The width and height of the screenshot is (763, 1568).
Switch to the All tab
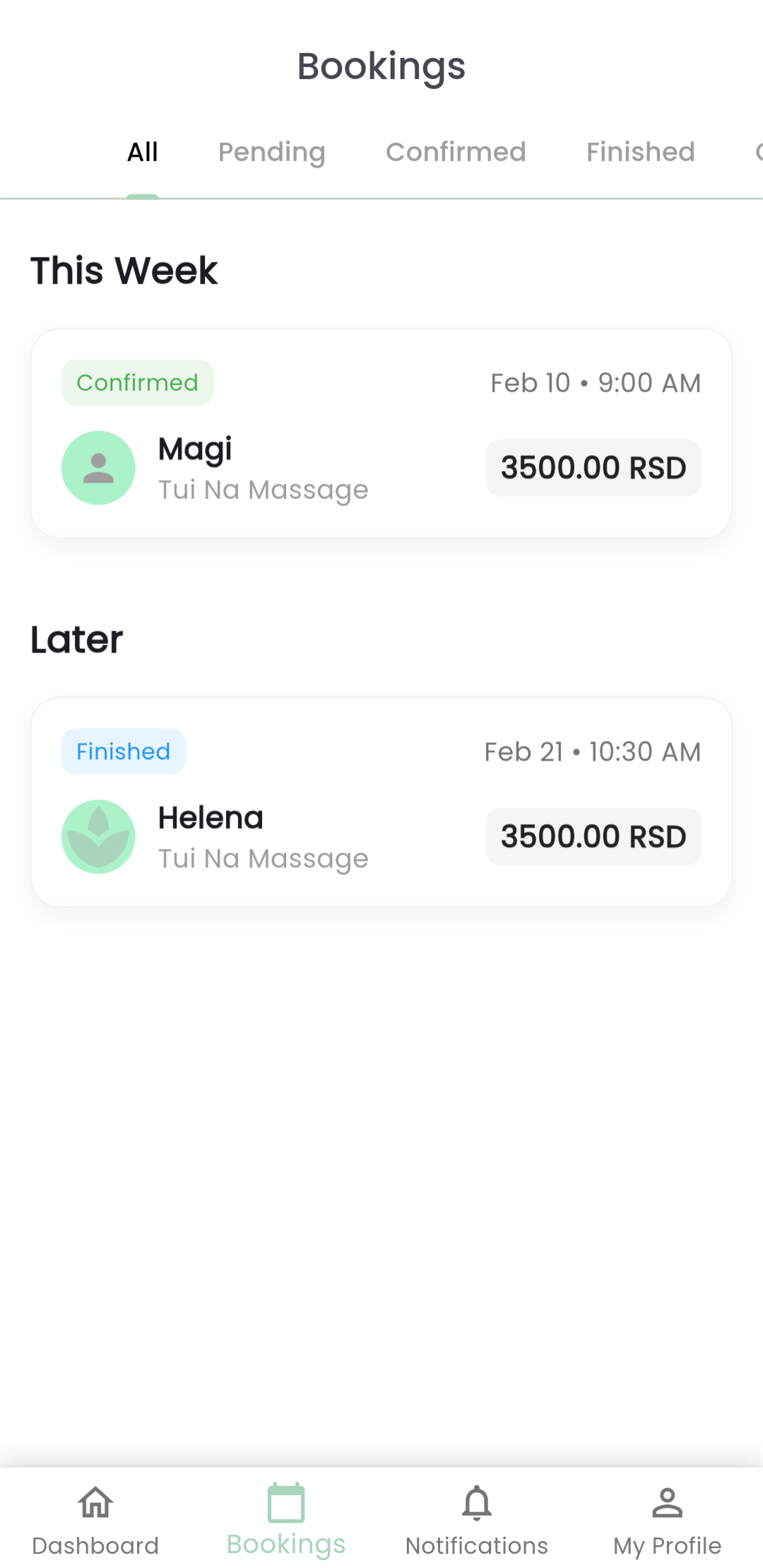coord(143,152)
